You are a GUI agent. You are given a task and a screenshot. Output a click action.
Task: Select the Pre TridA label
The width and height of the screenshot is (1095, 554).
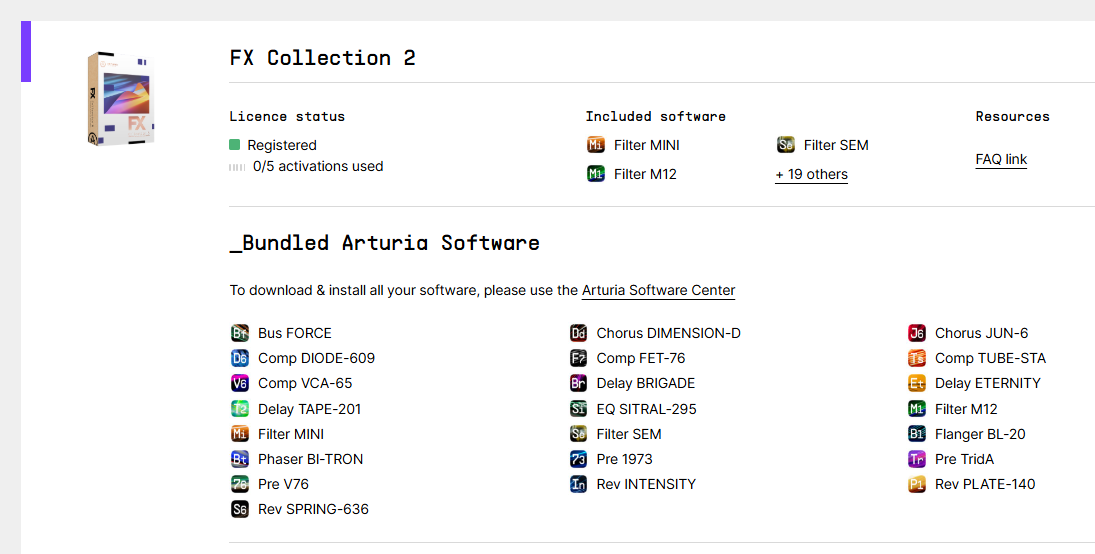[x=964, y=459]
